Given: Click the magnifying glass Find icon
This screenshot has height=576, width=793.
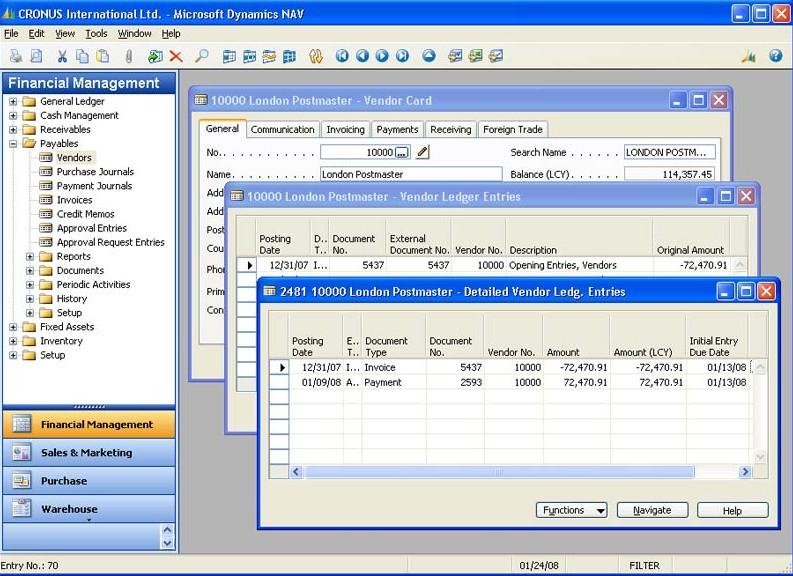Looking at the screenshot, I should pyautogui.click(x=202, y=56).
